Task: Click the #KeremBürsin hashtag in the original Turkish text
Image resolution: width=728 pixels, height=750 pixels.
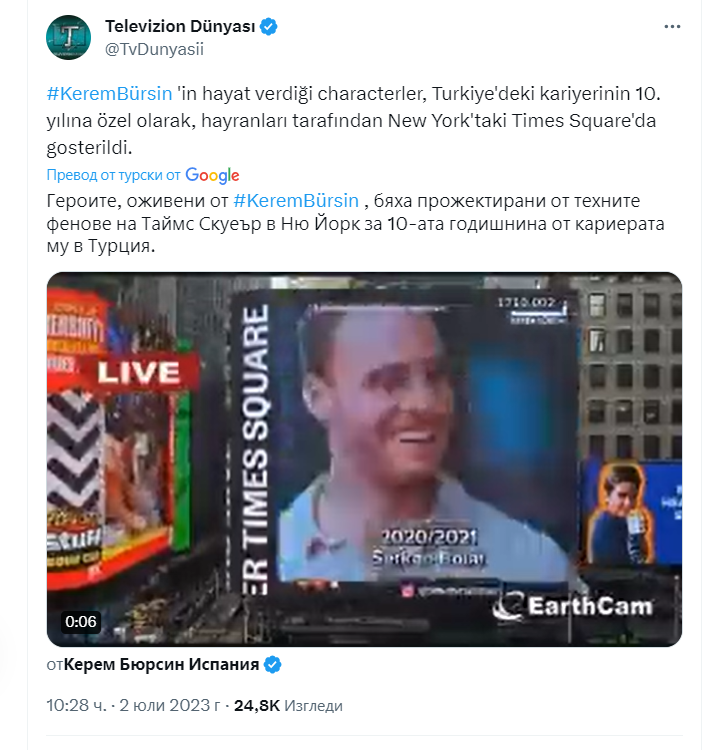Action: [x=109, y=93]
